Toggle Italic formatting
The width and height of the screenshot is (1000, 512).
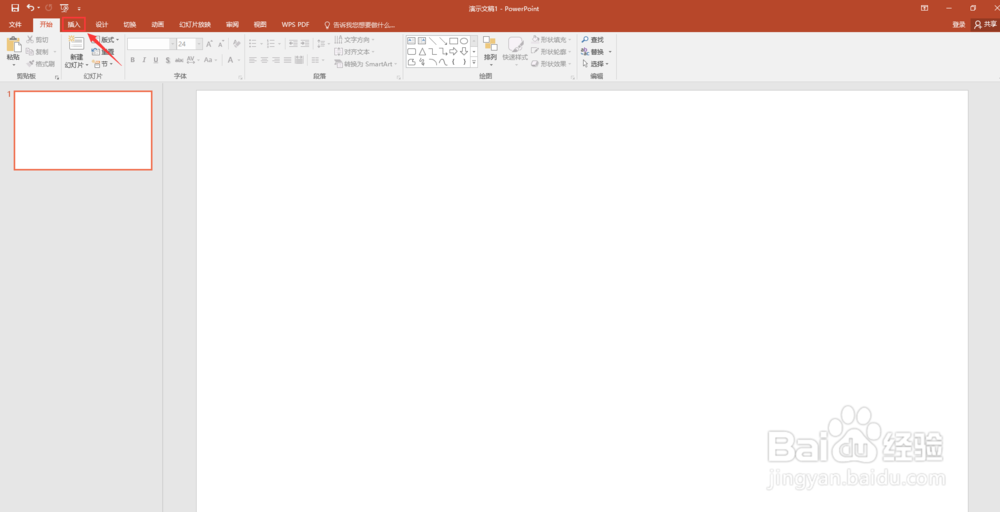tap(144, 60)
